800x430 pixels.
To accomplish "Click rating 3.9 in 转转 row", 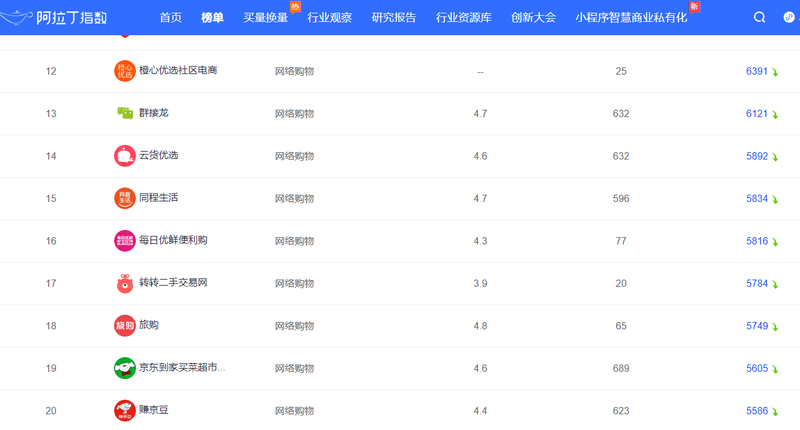I will (x=480, y=283).
